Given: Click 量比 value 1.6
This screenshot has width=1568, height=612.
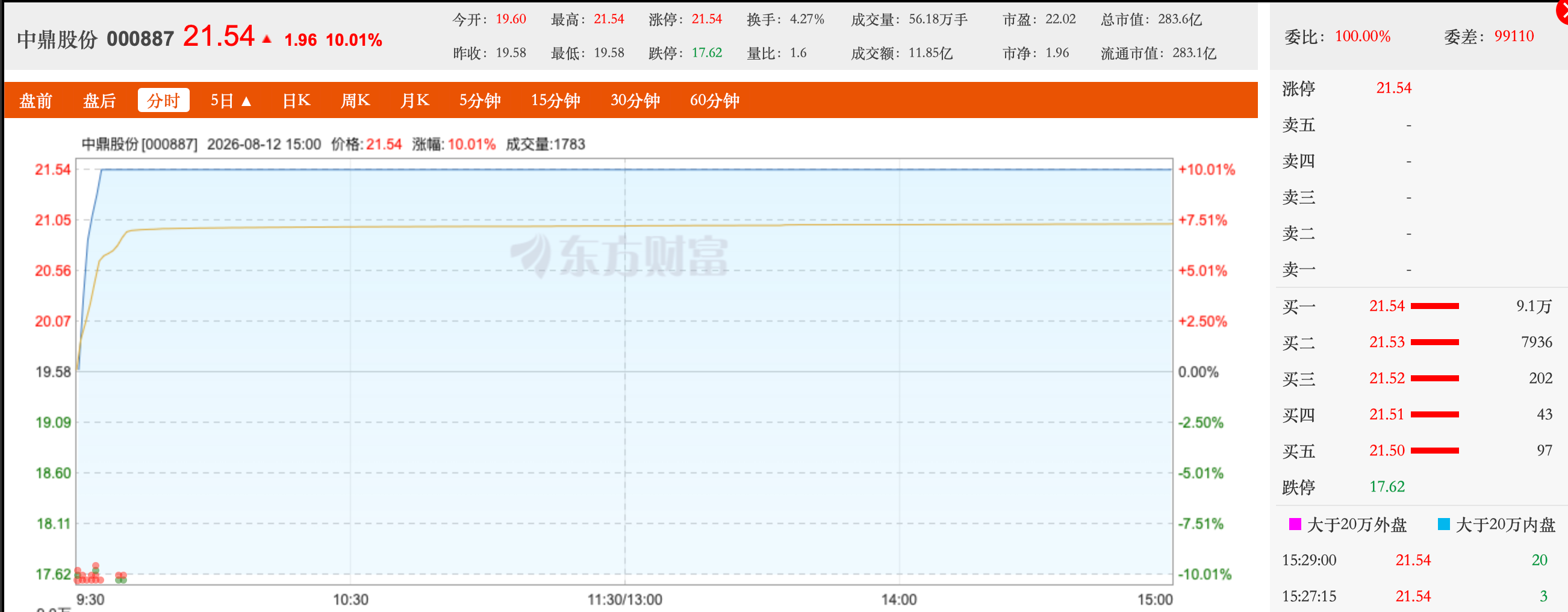Looking at the screenshot, I should [x=798, y=53].
